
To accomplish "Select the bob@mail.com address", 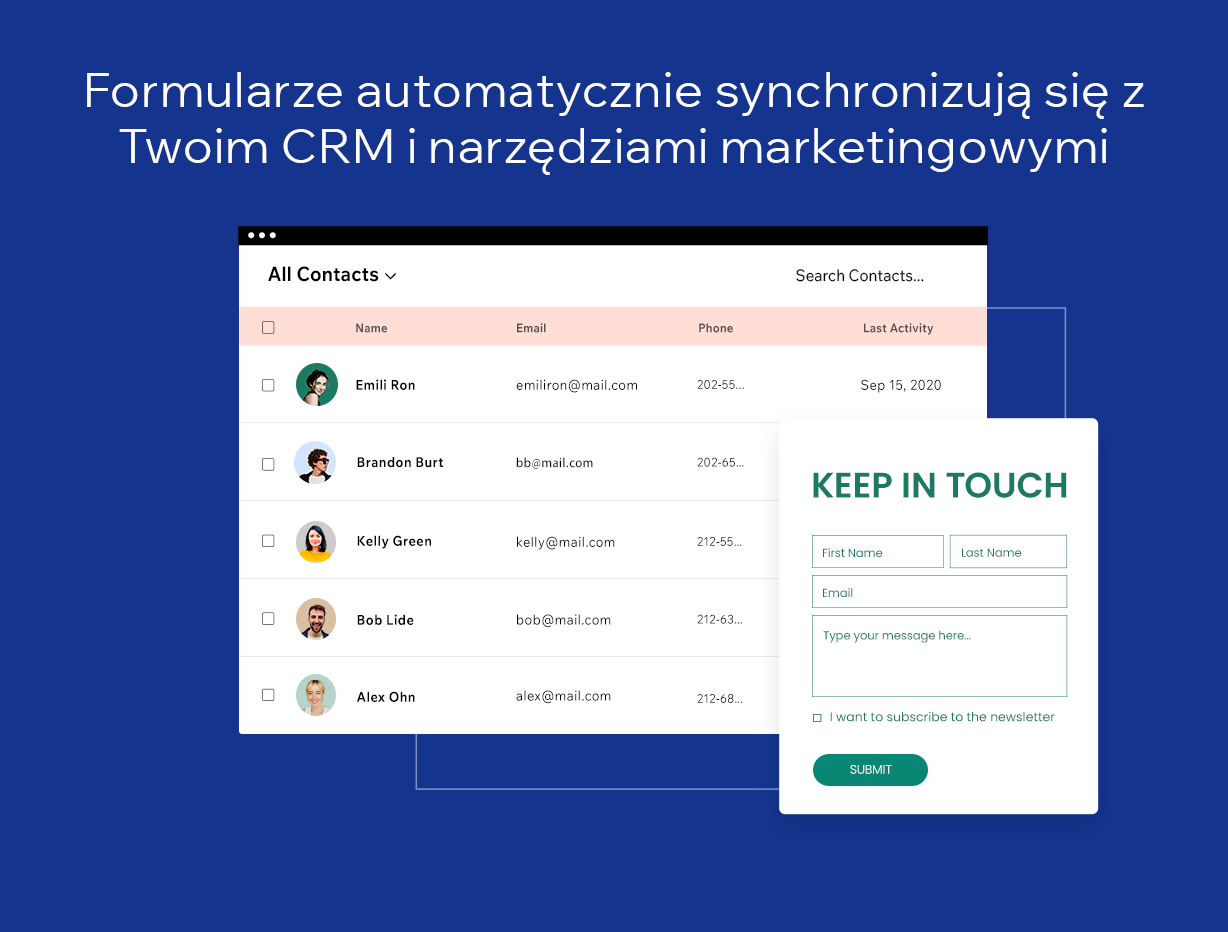I will [x=563, y=620].
